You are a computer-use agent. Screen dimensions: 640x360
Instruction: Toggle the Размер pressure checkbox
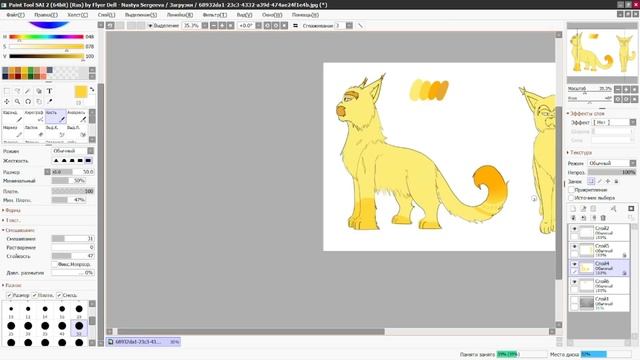9,295
